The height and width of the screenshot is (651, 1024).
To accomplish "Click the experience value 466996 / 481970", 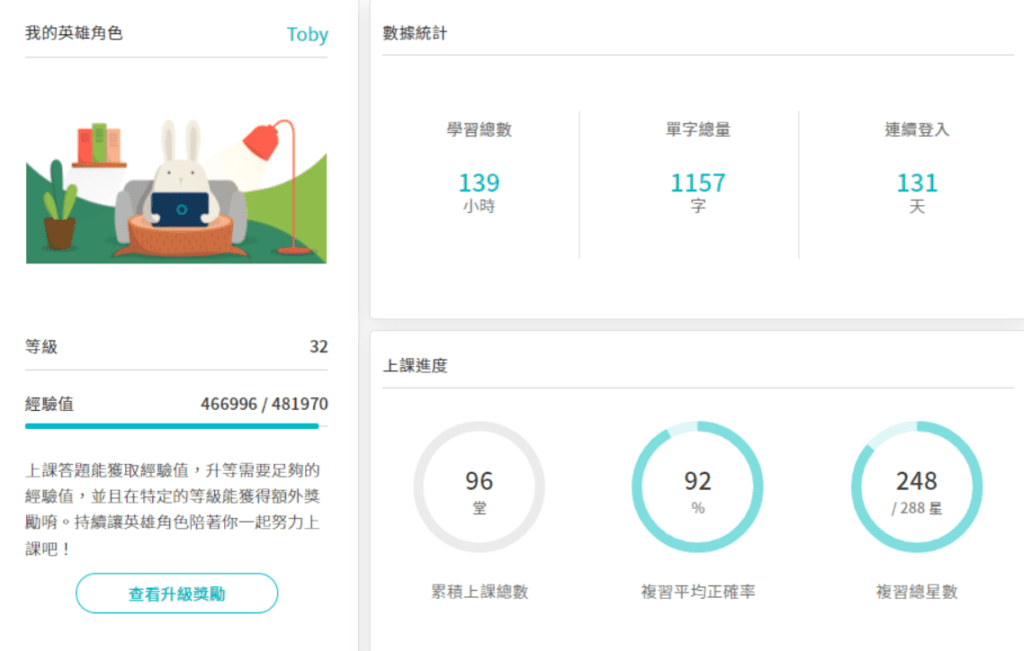I will coord(264,405).
